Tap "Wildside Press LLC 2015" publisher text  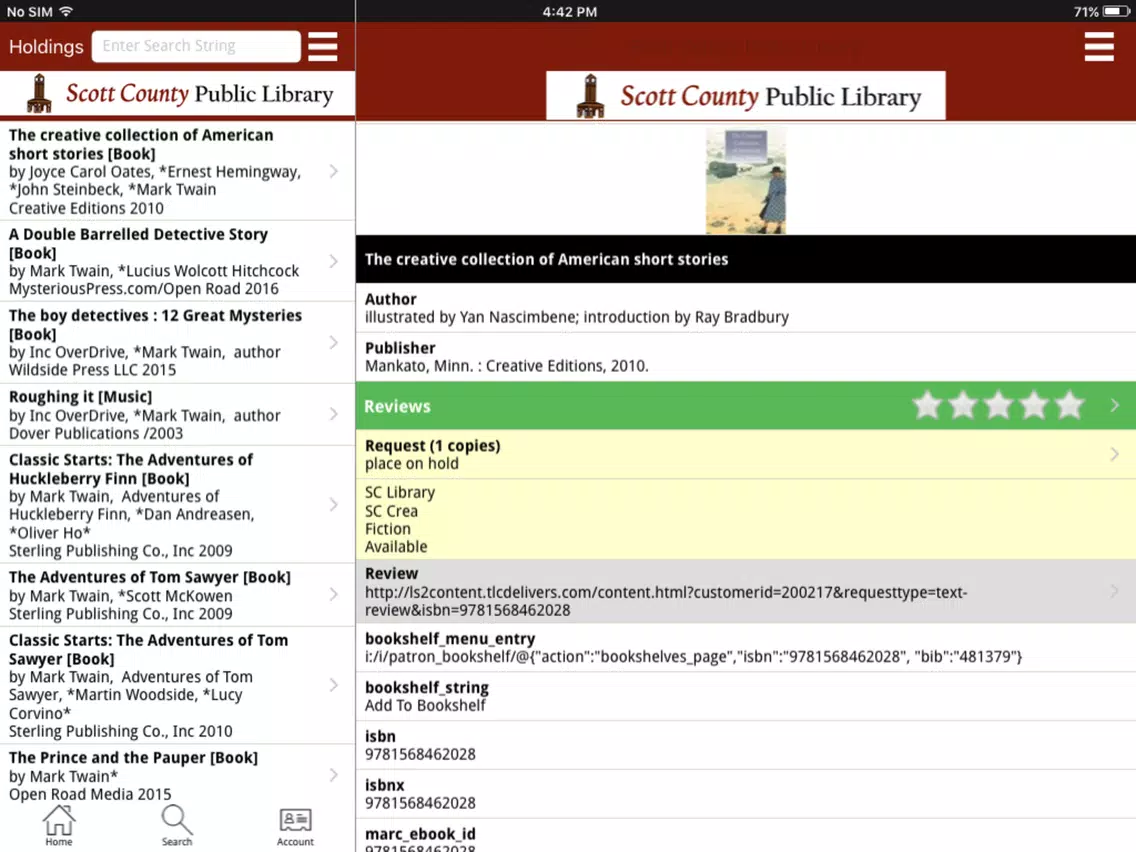click(92, 369)
